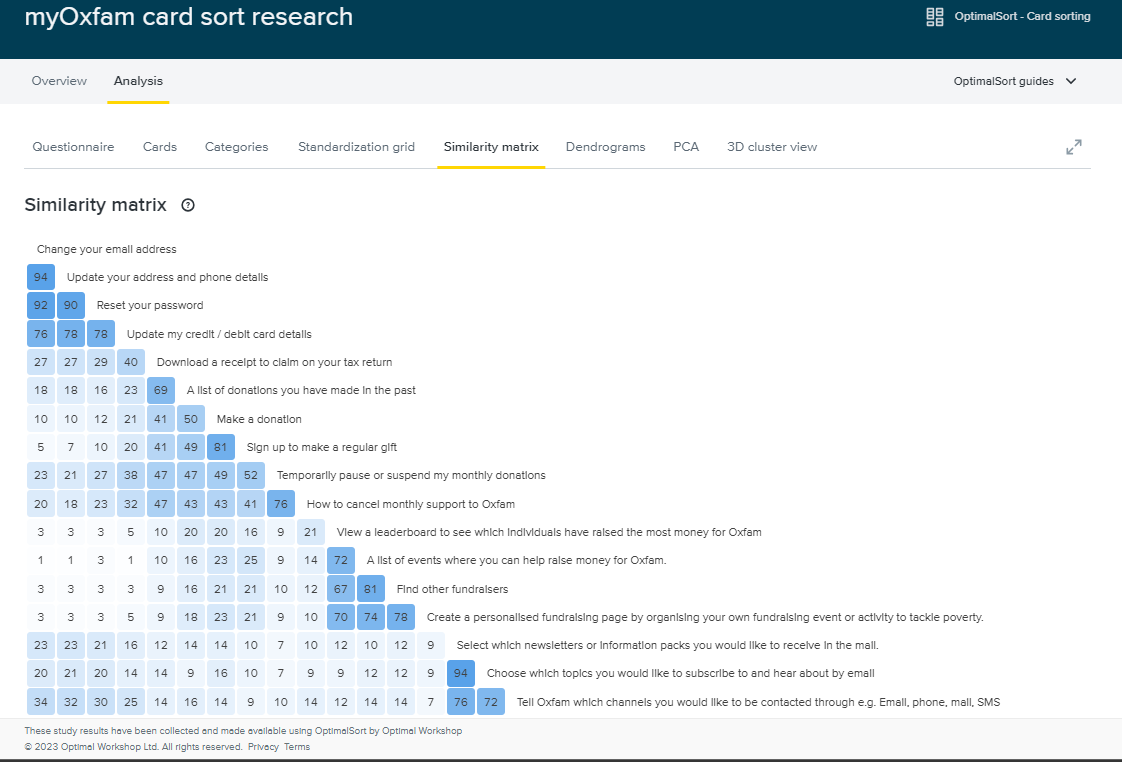Image resolution: width=1122 pixels, height=762 pixels.
Task: Click the 'Similarity matrix' section heading
Action: click(x=96, y=205)
